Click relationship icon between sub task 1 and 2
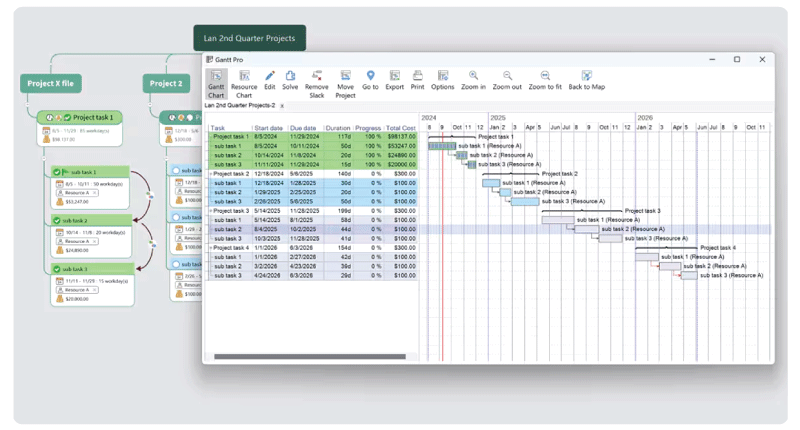 point(149,195)
